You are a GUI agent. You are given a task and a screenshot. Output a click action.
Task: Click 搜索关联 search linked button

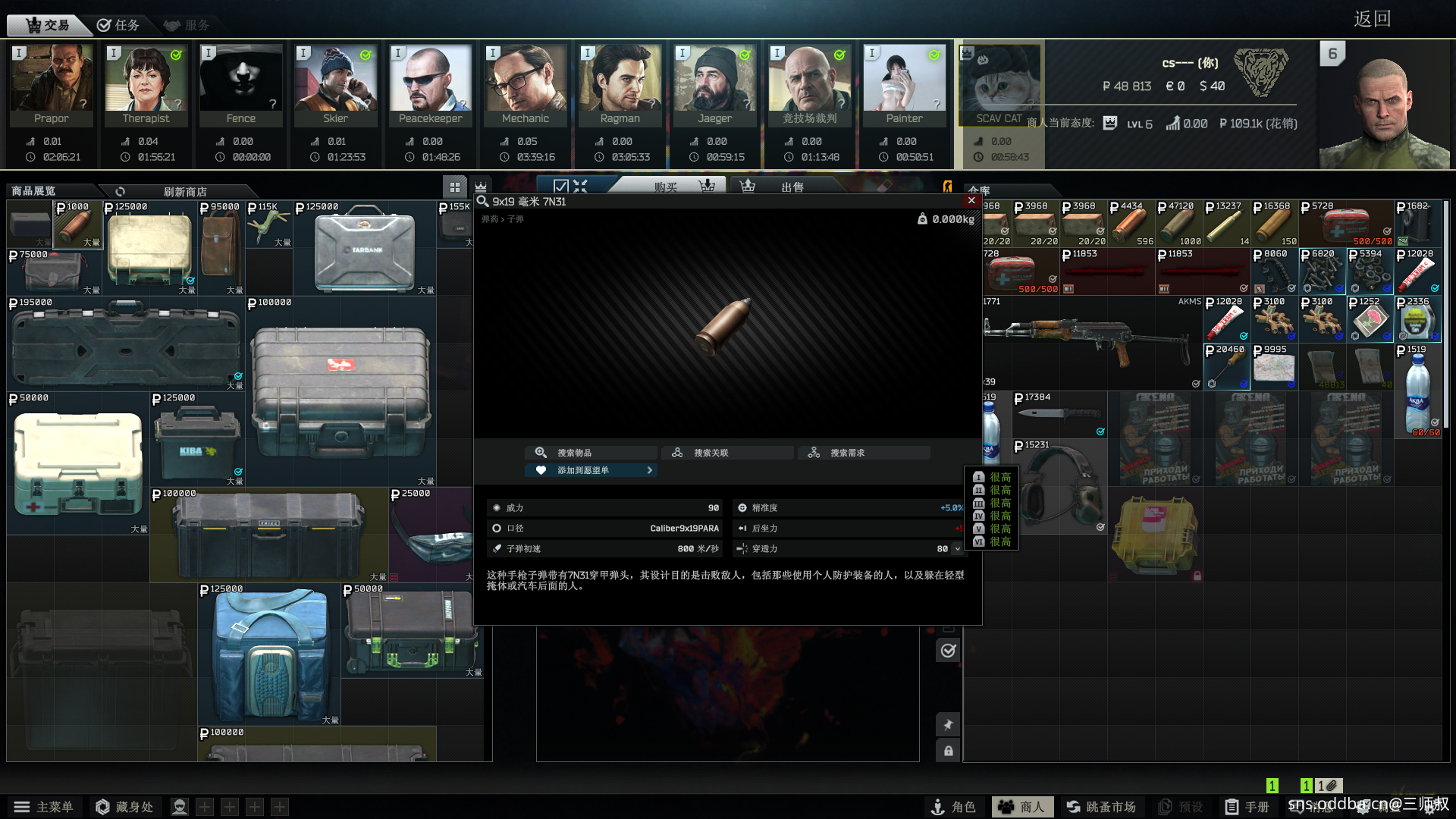click(727, 453)
